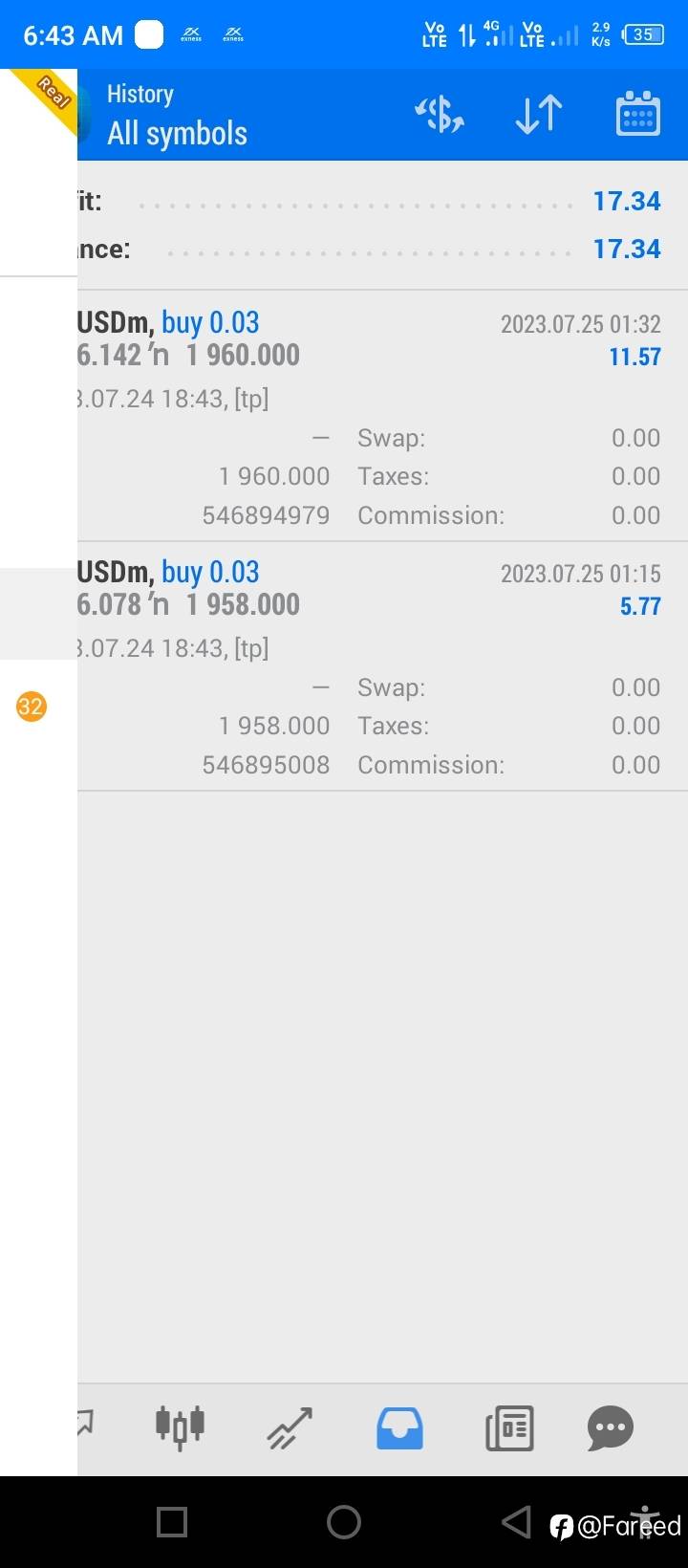The height and width of the screenshot is (1568, 688).
Task: Open the chat messages tab
Action: click(x=611, y=1428)
